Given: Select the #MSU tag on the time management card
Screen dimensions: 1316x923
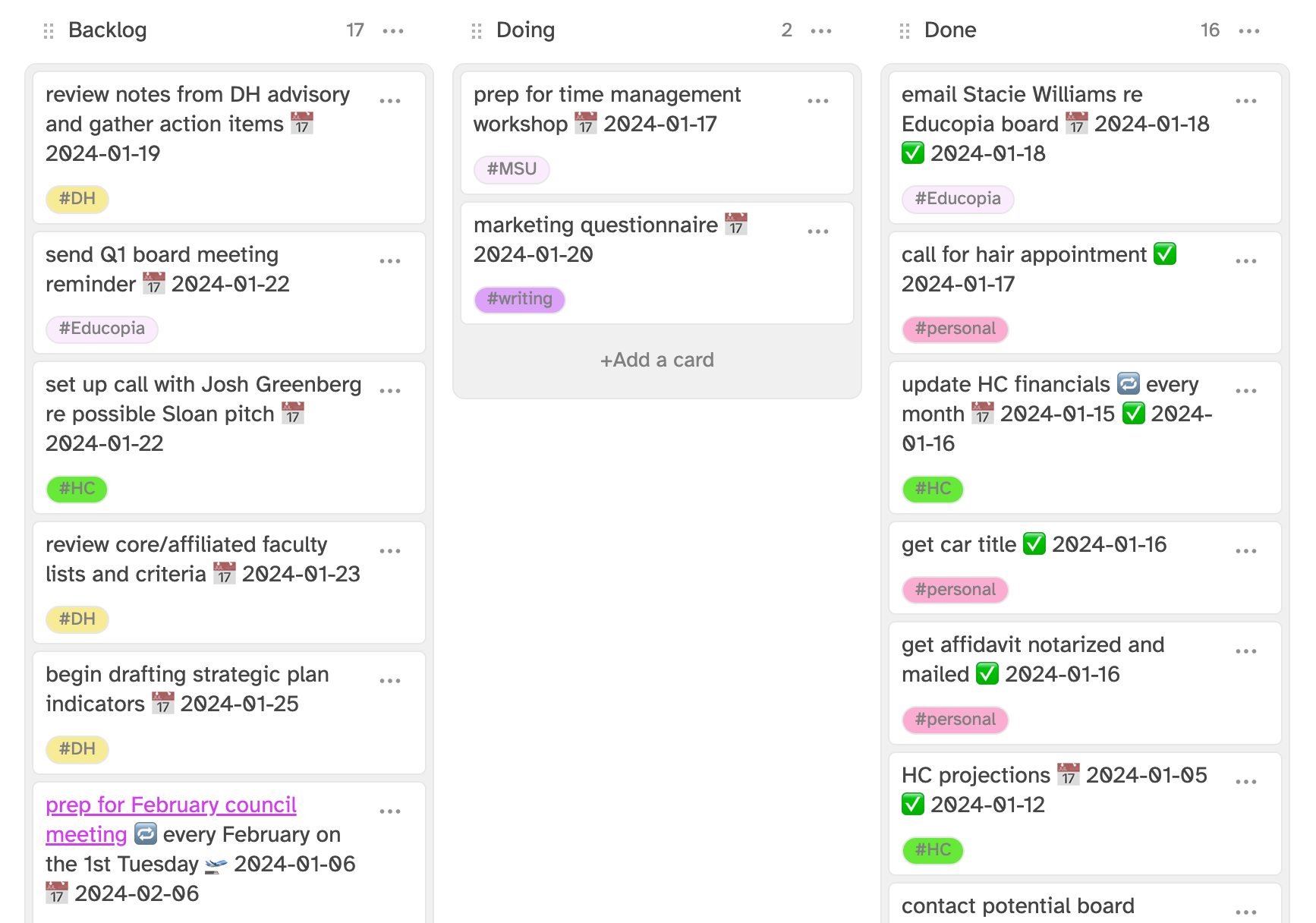Looking at the screenshot, I should coord(512,169).
